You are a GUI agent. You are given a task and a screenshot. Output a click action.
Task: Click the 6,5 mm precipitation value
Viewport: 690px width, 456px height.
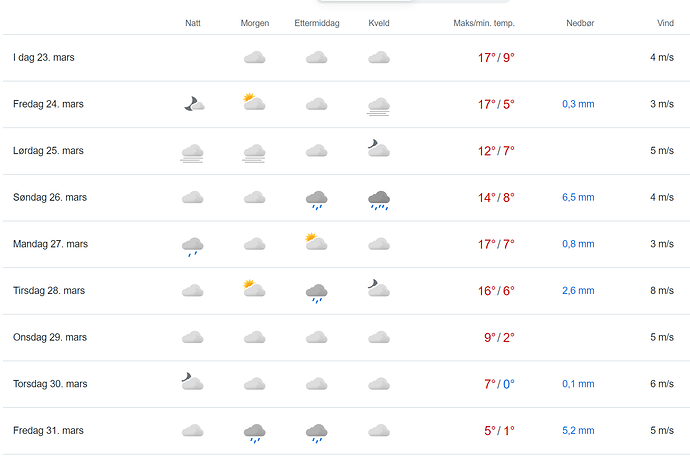pos(578,197)
